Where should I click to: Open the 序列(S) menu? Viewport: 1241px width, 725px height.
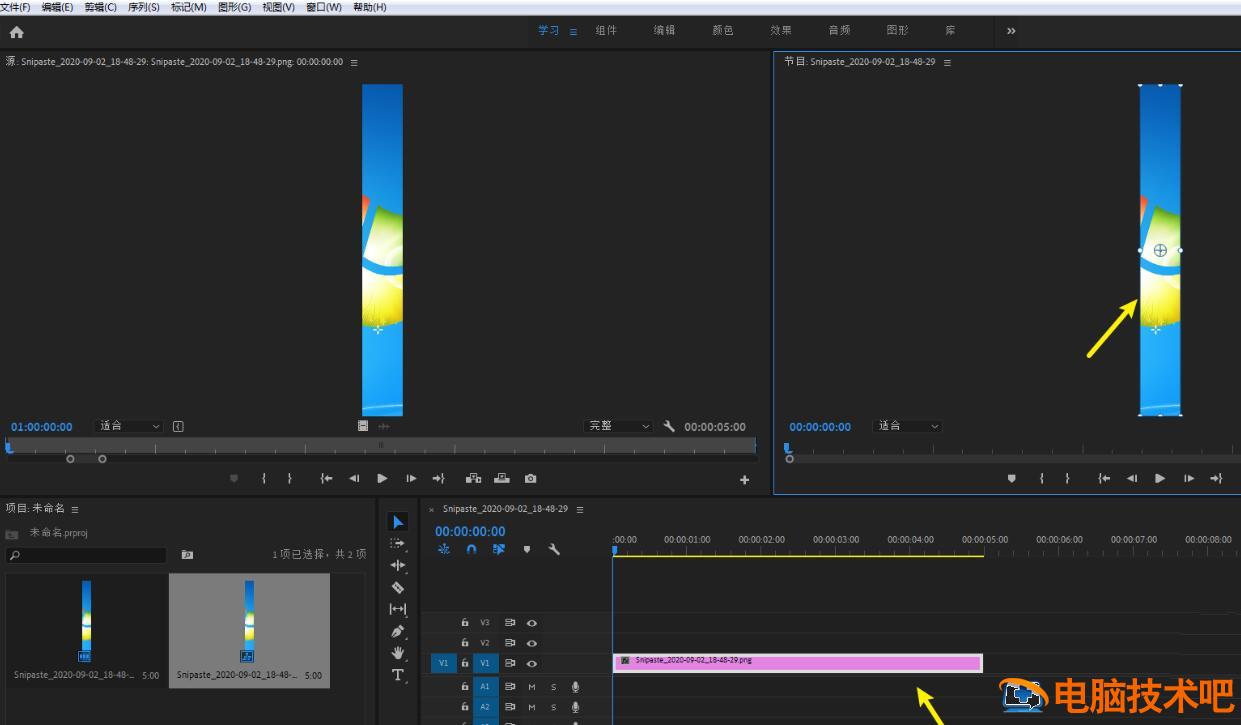click(x=143, y=7)
